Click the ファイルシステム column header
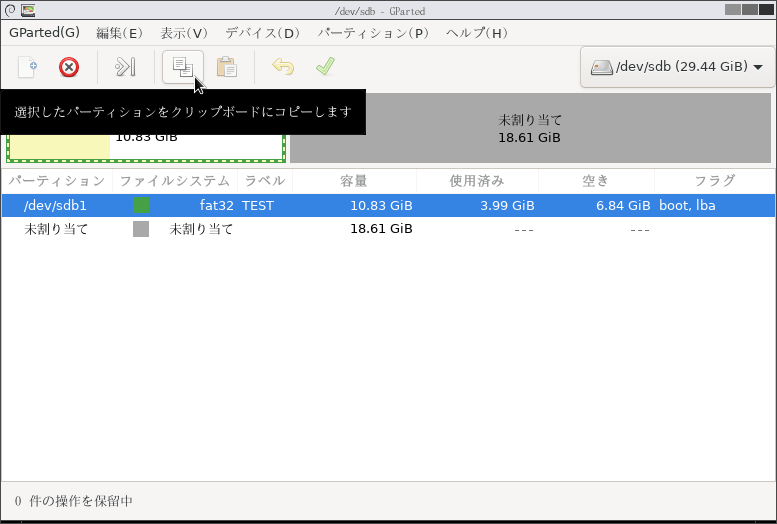 (175, 181)
